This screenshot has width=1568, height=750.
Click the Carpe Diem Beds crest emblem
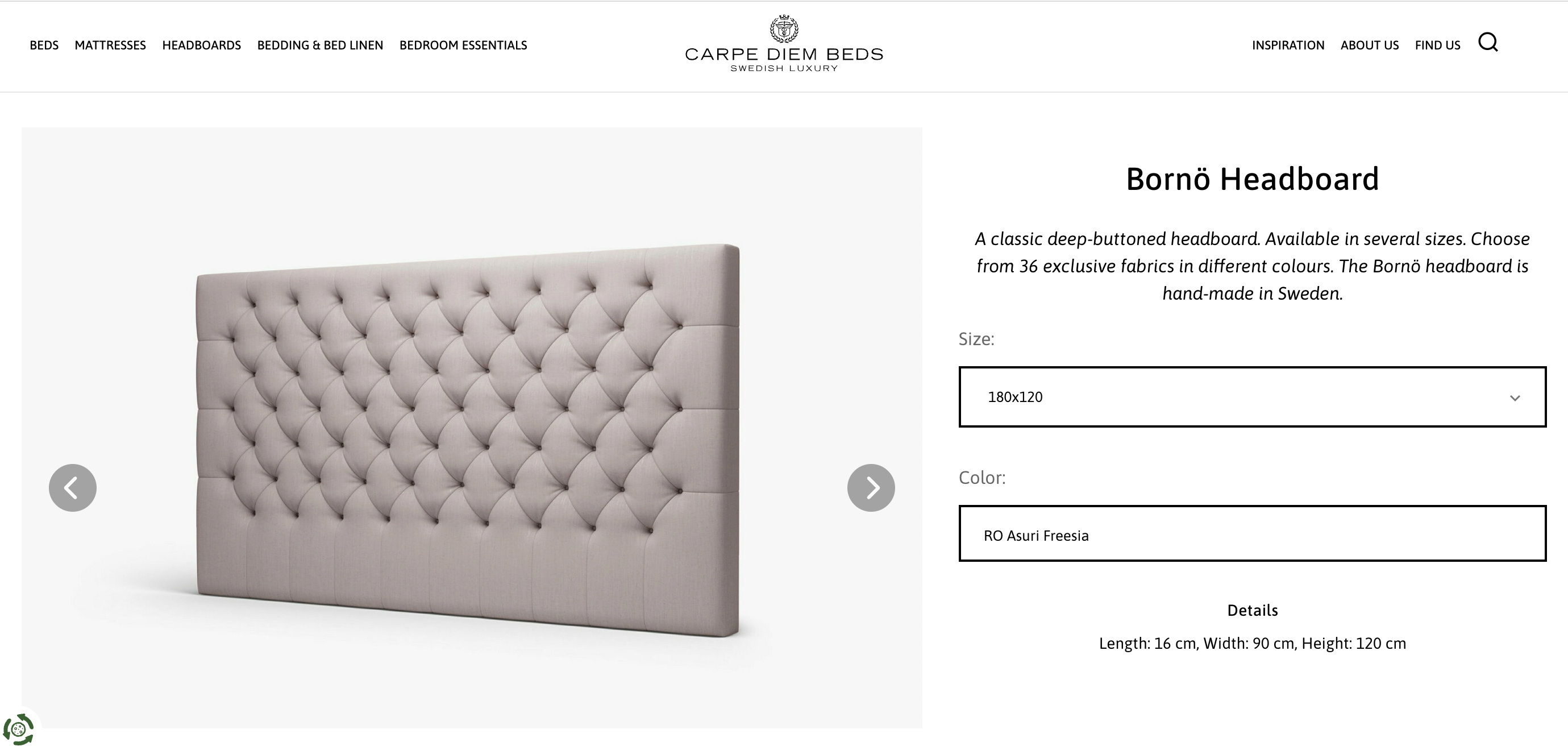[784, 28]
